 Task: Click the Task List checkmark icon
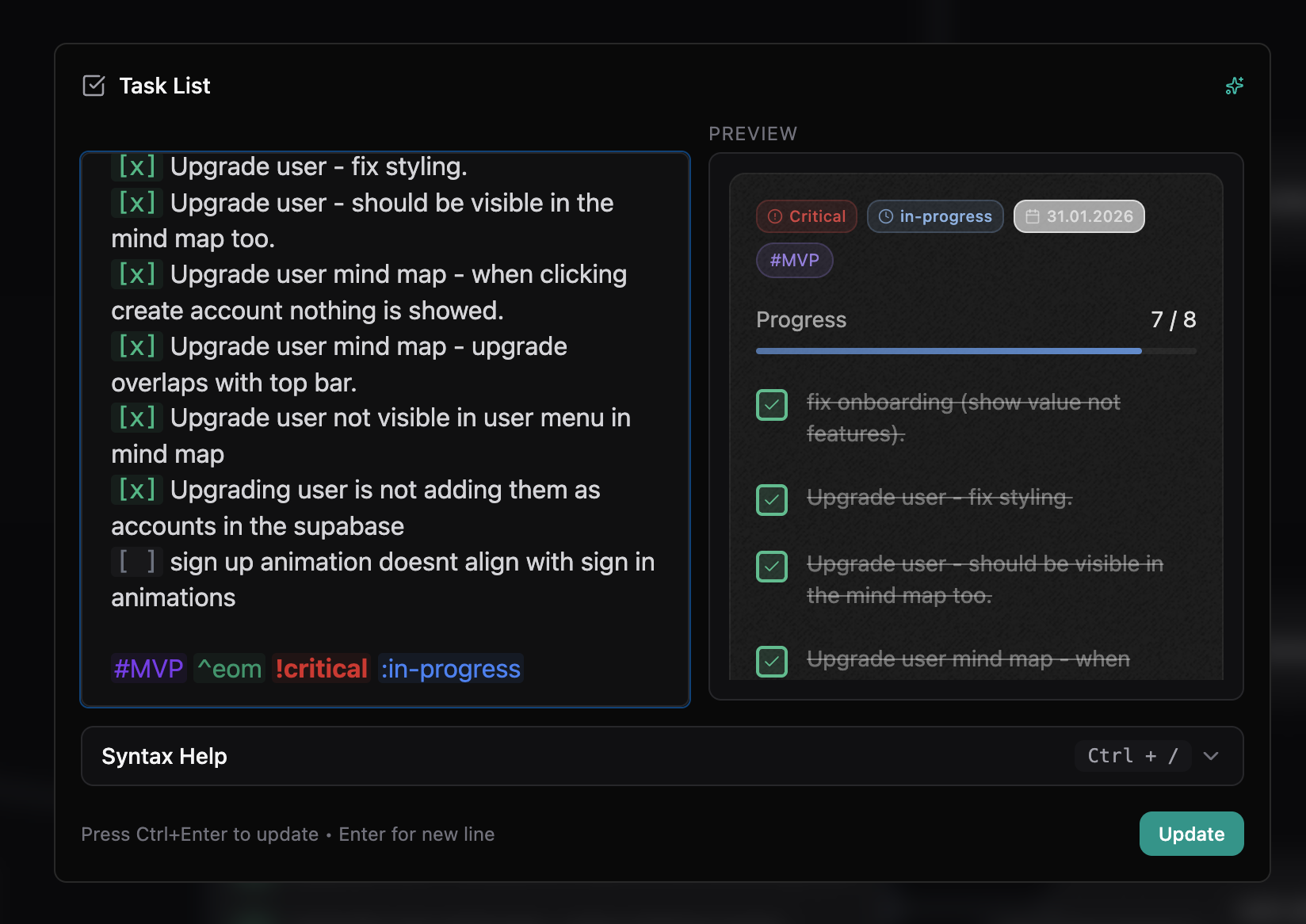[94, 85]
